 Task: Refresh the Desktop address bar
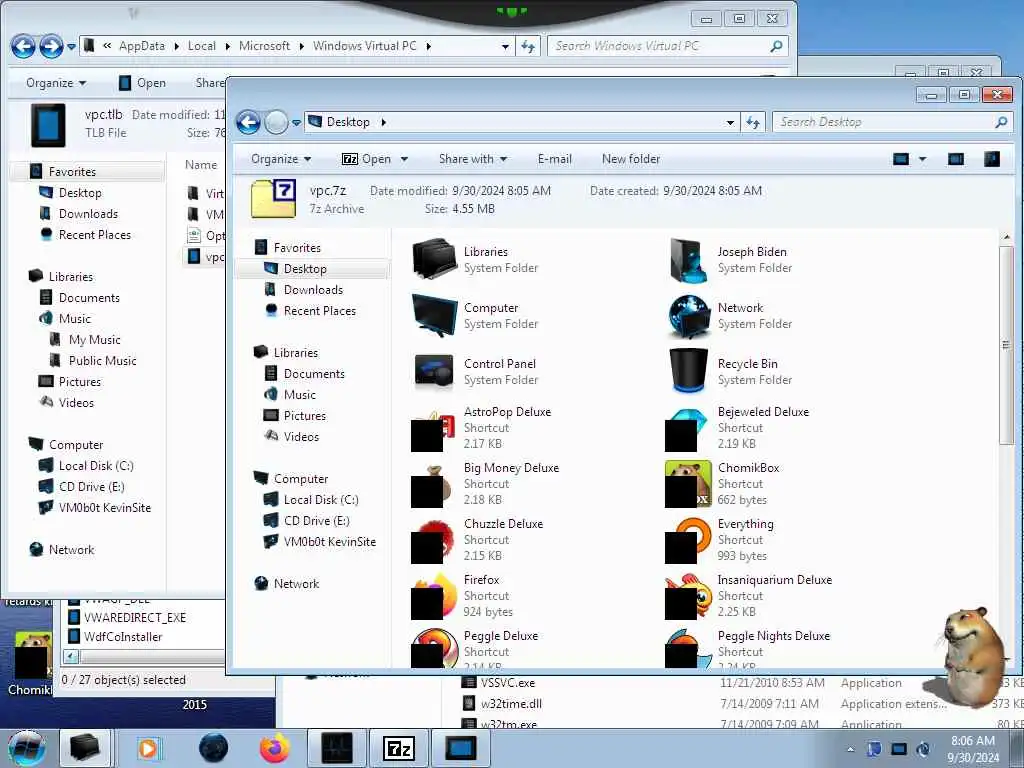click(x=753, y=122)
